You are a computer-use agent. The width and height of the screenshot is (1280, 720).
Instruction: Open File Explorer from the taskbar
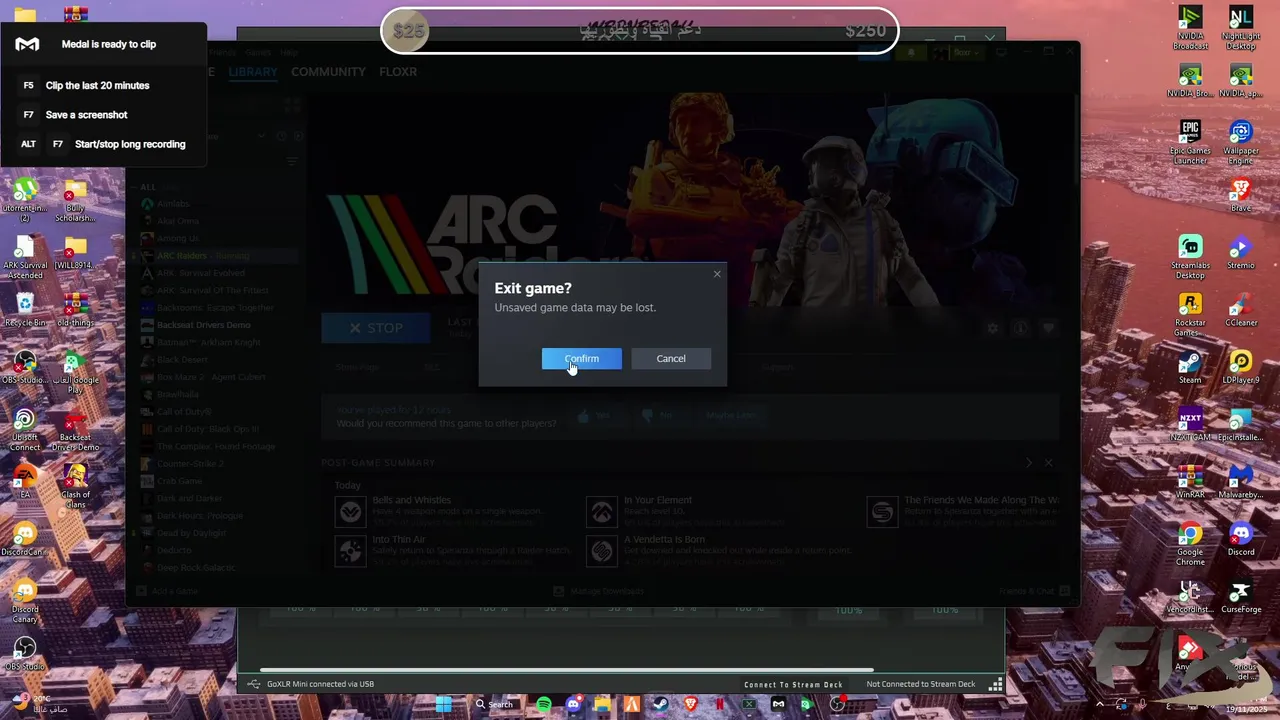tap(602, 704)
